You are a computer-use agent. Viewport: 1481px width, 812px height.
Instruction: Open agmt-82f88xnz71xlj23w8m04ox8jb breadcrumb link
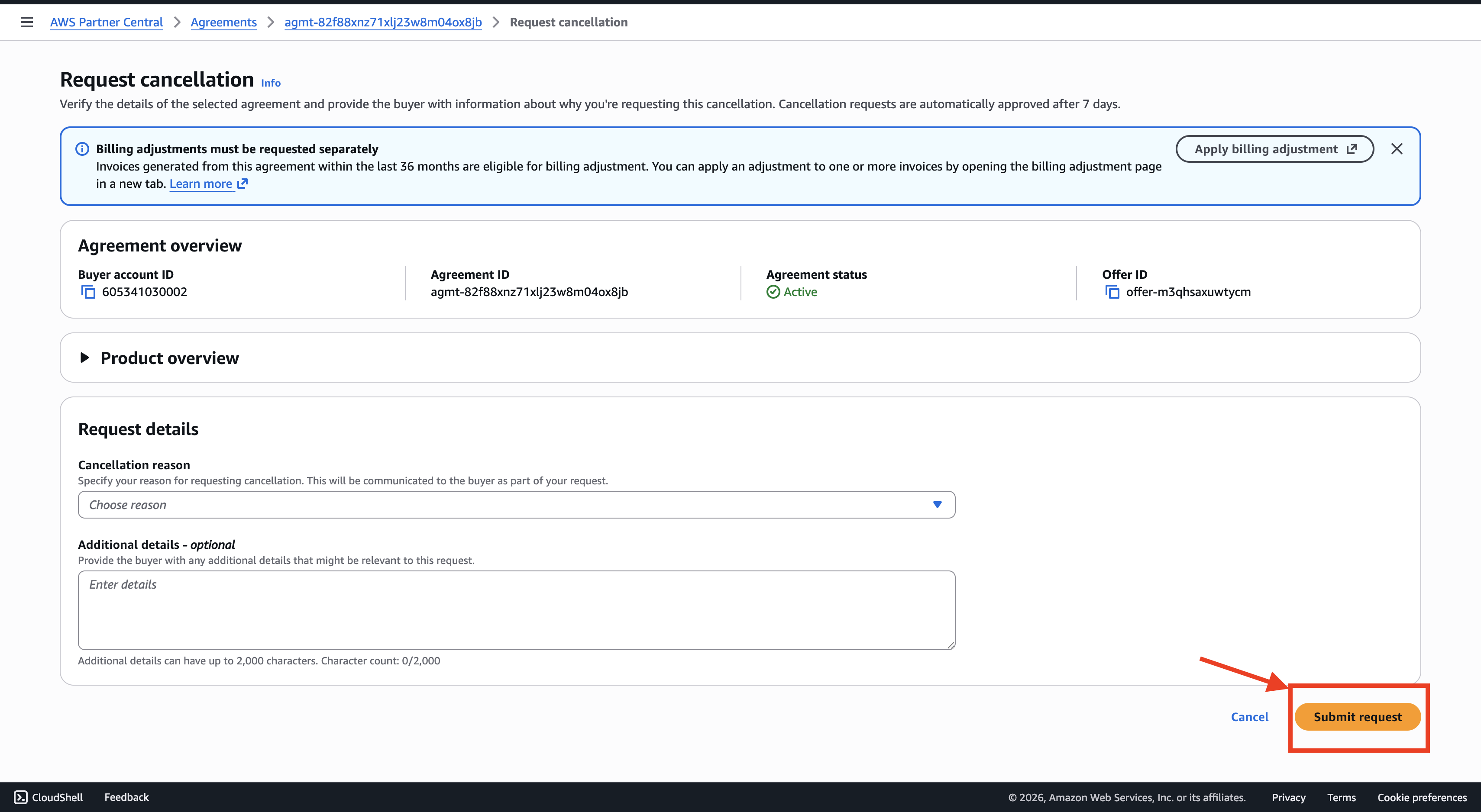pos(383,22)
